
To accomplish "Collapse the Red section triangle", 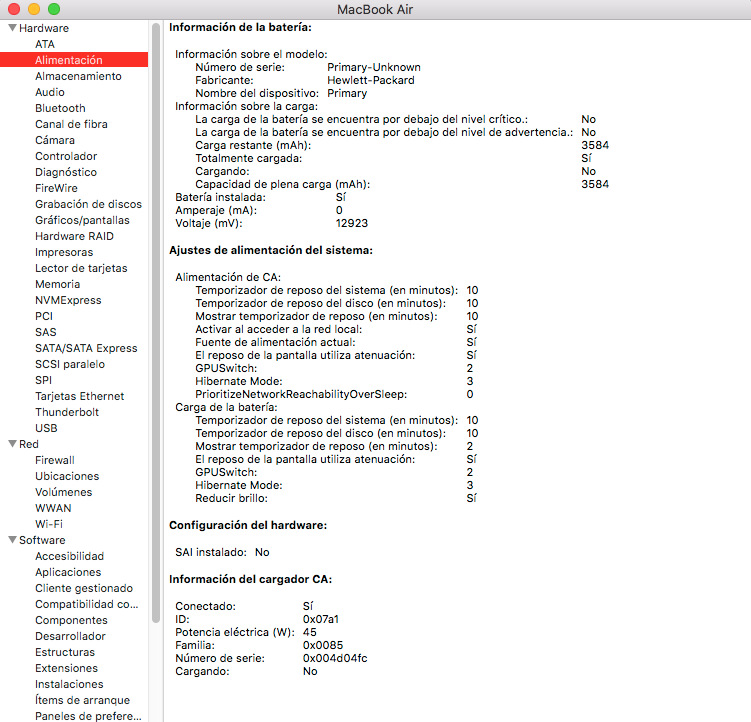I will (12, 444).
